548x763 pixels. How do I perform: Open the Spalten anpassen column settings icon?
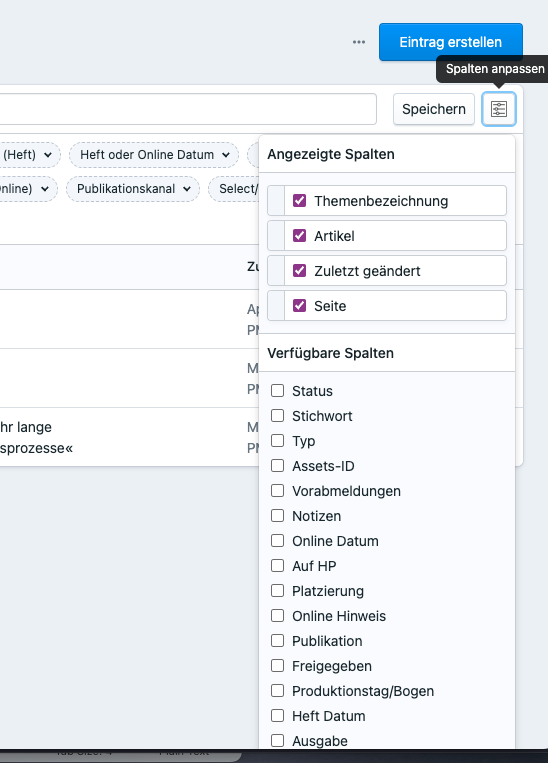(499, 109)
